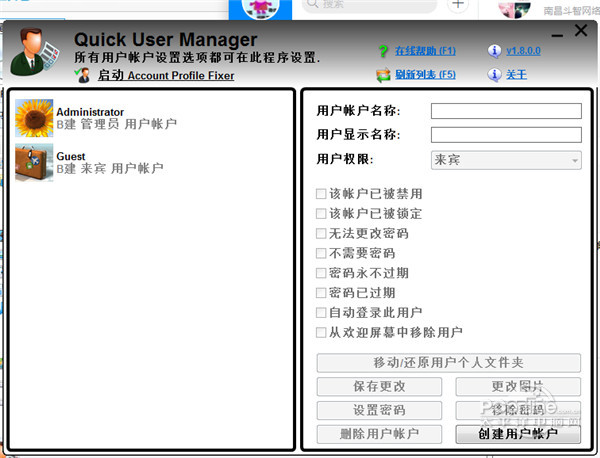Open the 用户权限 dropdown showing 来宾
This screenshot has width=600, height=458.
point(506,160)
